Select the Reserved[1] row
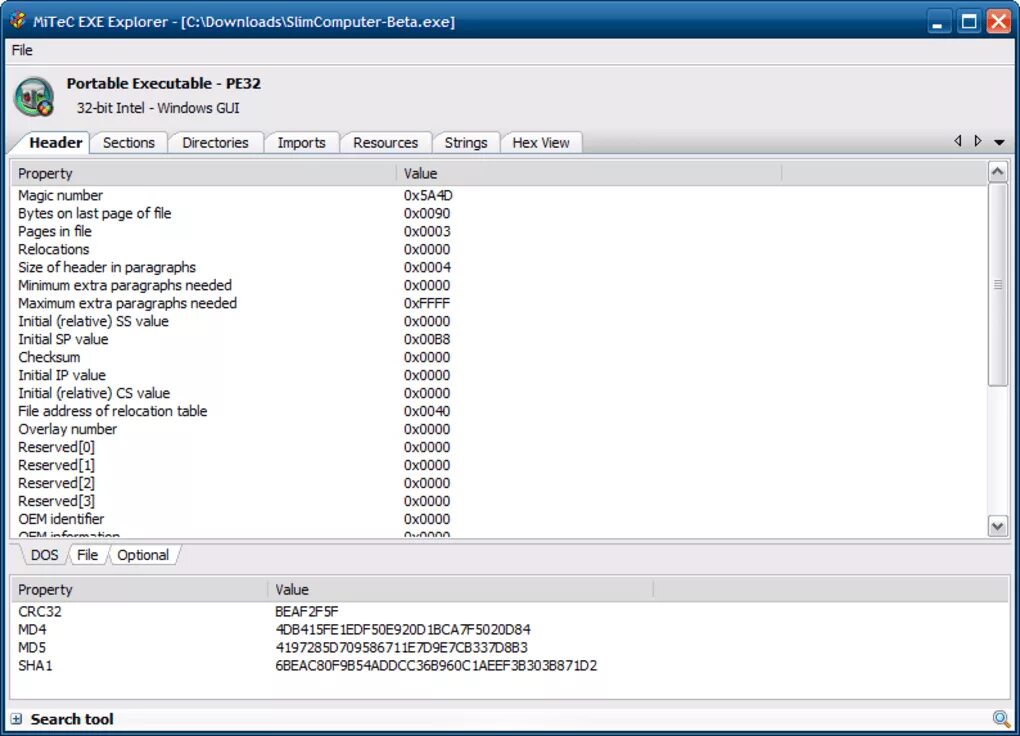The image size is (1020, 736). (x=499, y=465)
